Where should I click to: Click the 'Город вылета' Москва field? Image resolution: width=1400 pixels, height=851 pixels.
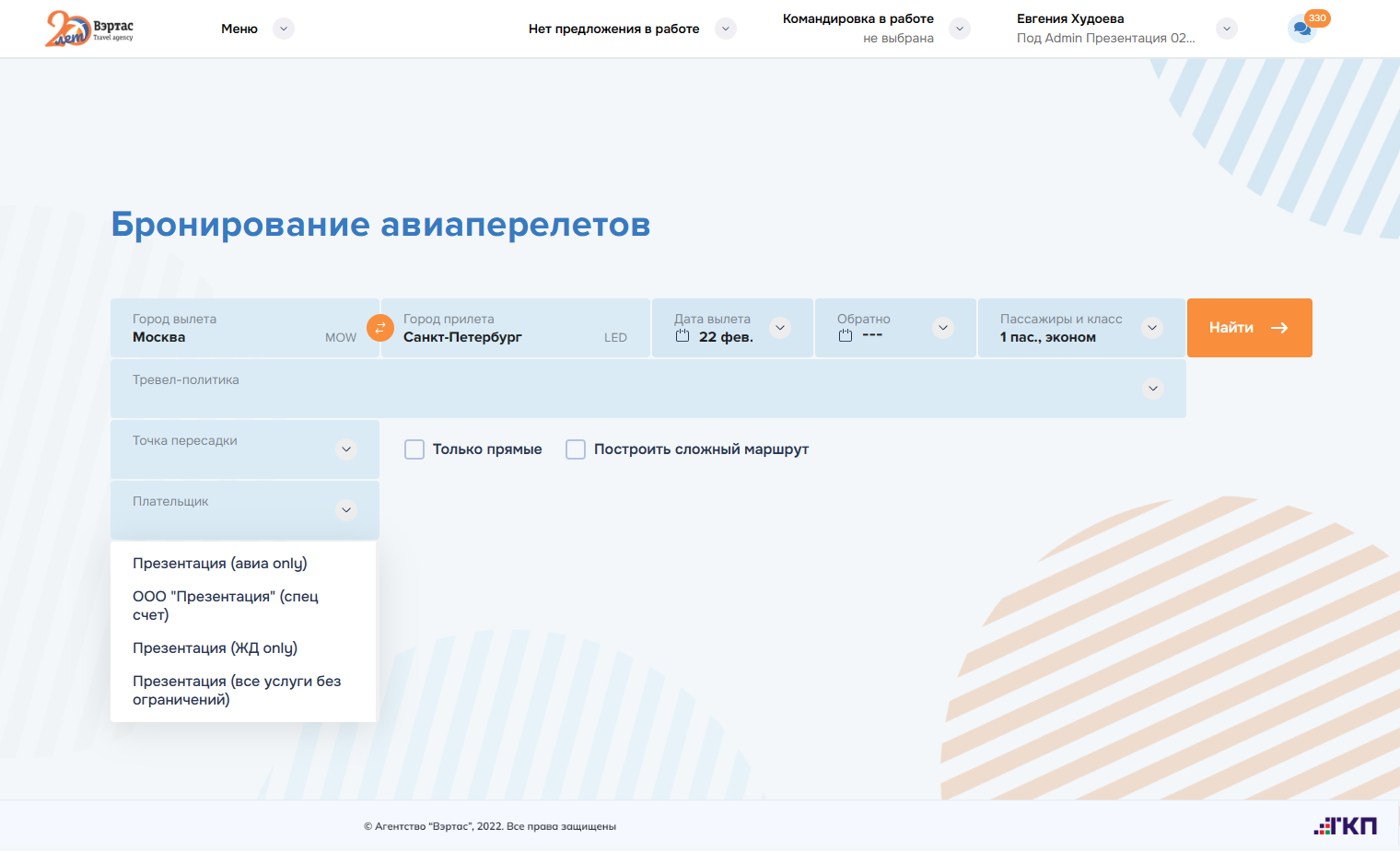point(245,328)
